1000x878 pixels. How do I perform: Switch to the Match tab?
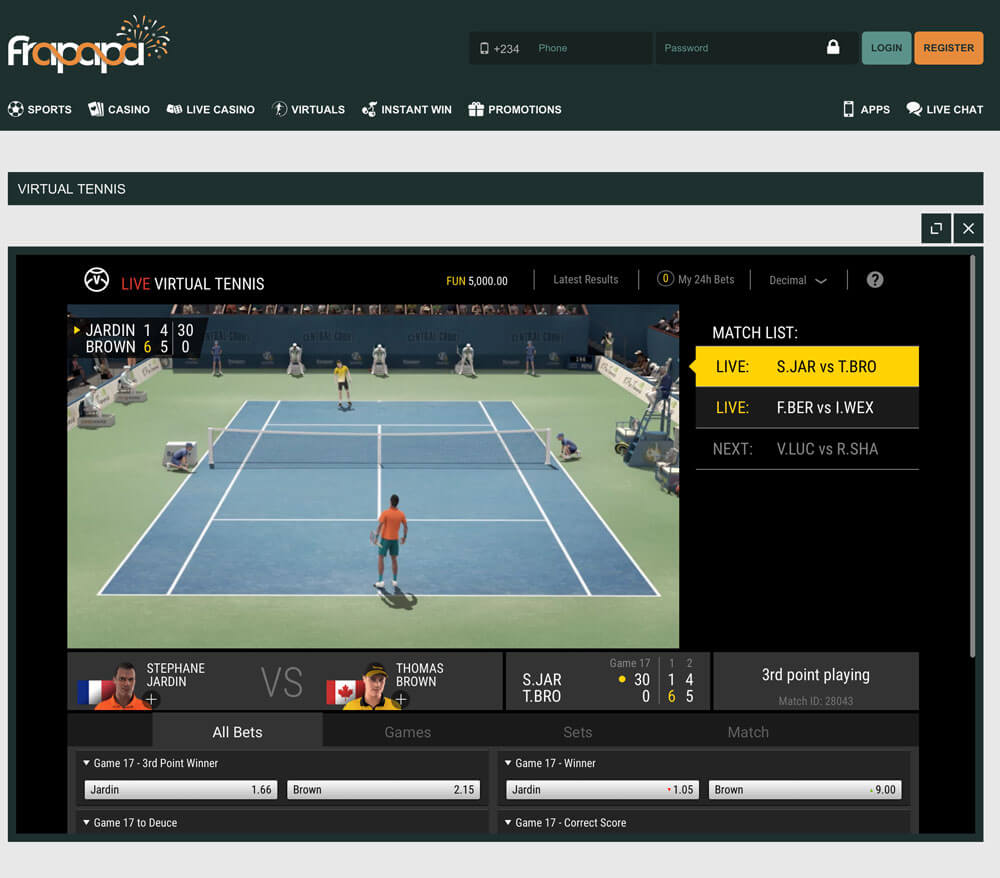tap(748, 732)
